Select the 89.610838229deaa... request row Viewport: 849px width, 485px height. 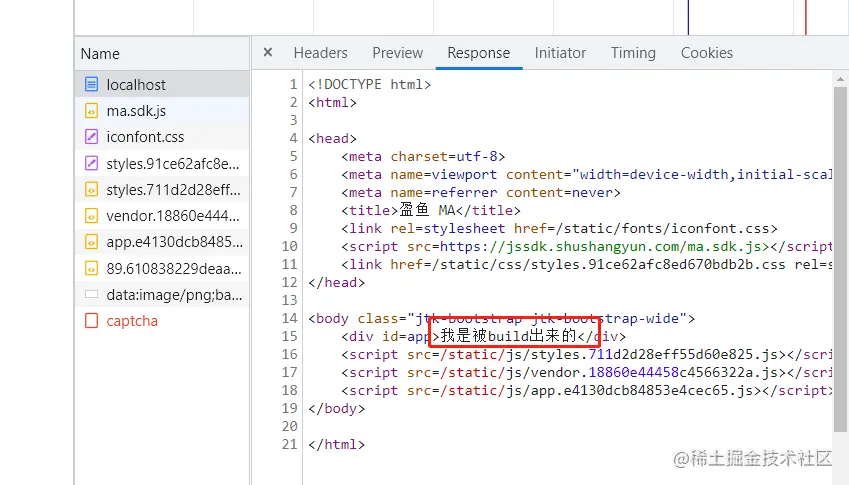click(x=162, y=268)
